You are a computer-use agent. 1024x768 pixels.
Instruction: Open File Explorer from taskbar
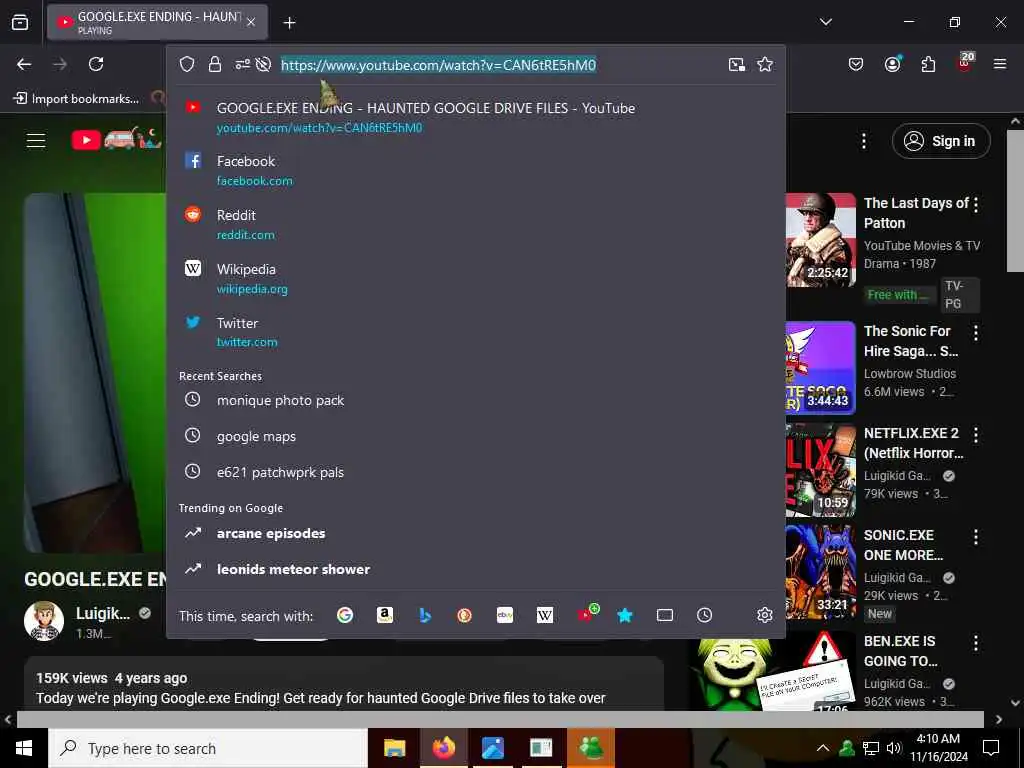click(394, 748)
